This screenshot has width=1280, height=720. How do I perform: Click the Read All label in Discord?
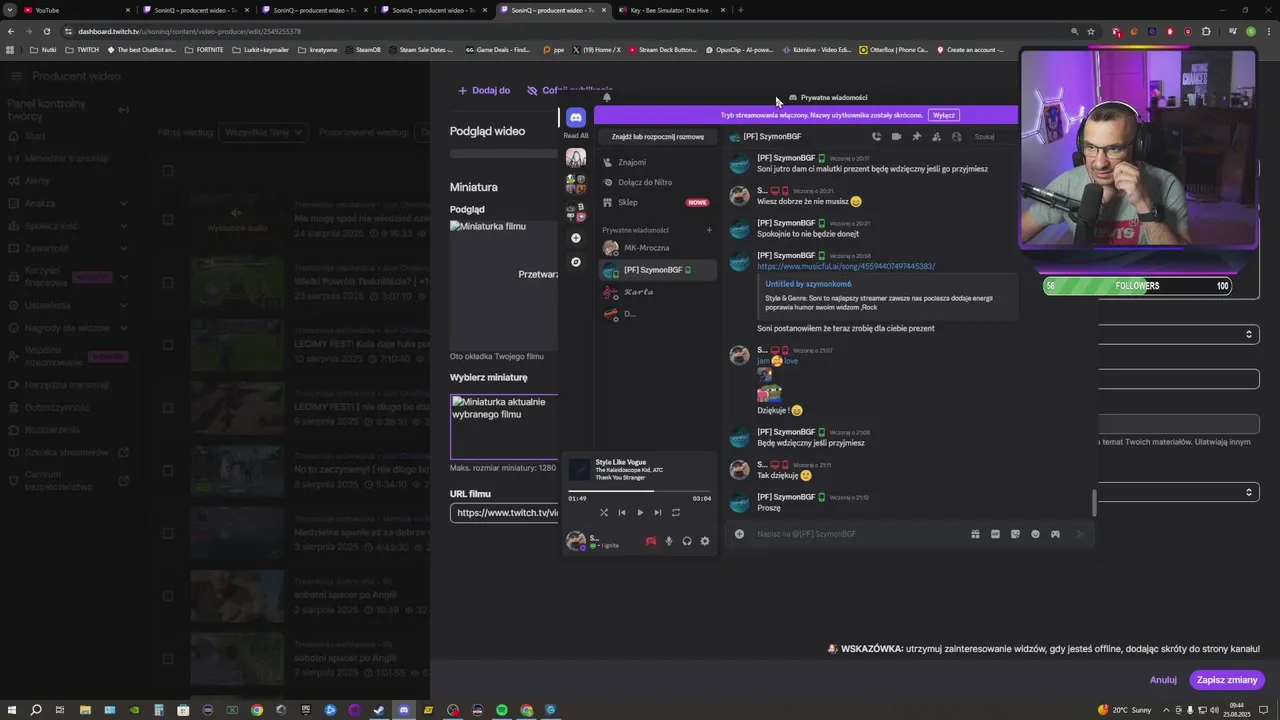point(576,135)
